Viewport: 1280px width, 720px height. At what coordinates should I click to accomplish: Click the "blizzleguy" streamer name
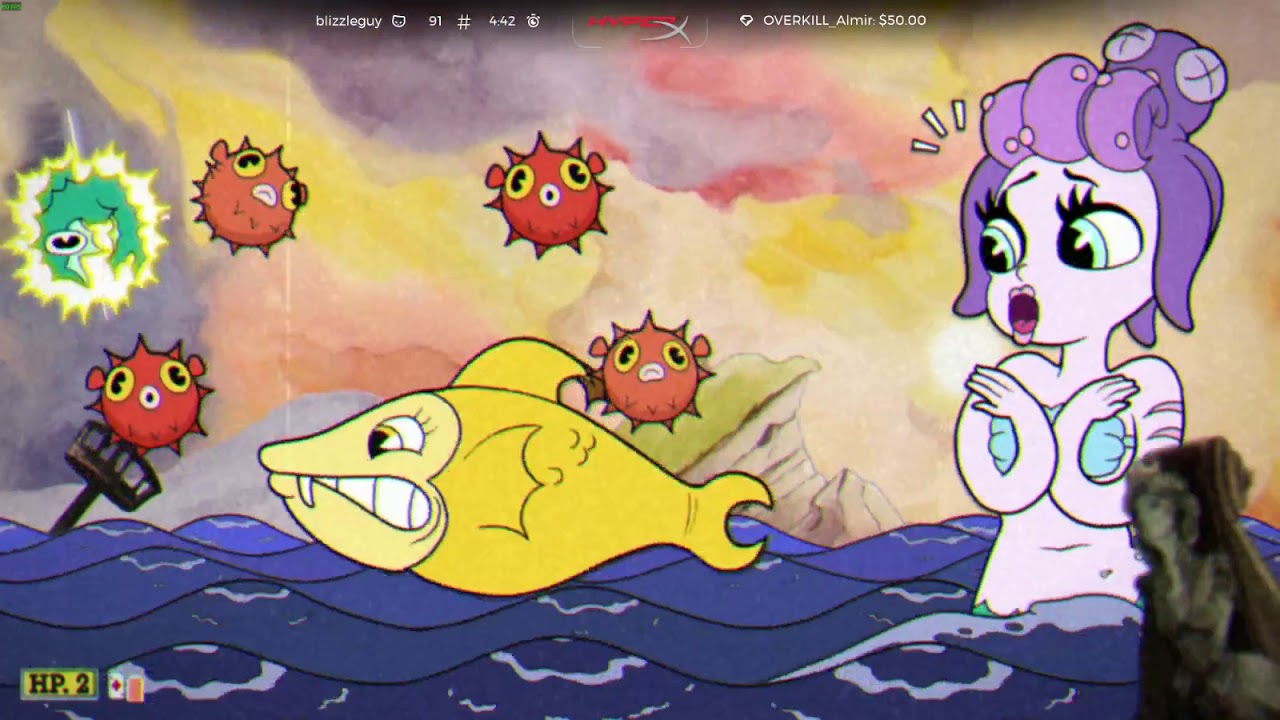[349, 20]
